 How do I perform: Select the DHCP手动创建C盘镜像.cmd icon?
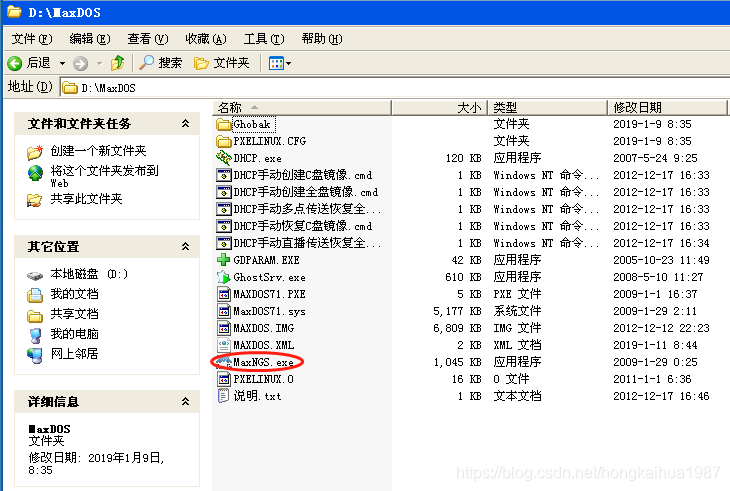[224, 175]
